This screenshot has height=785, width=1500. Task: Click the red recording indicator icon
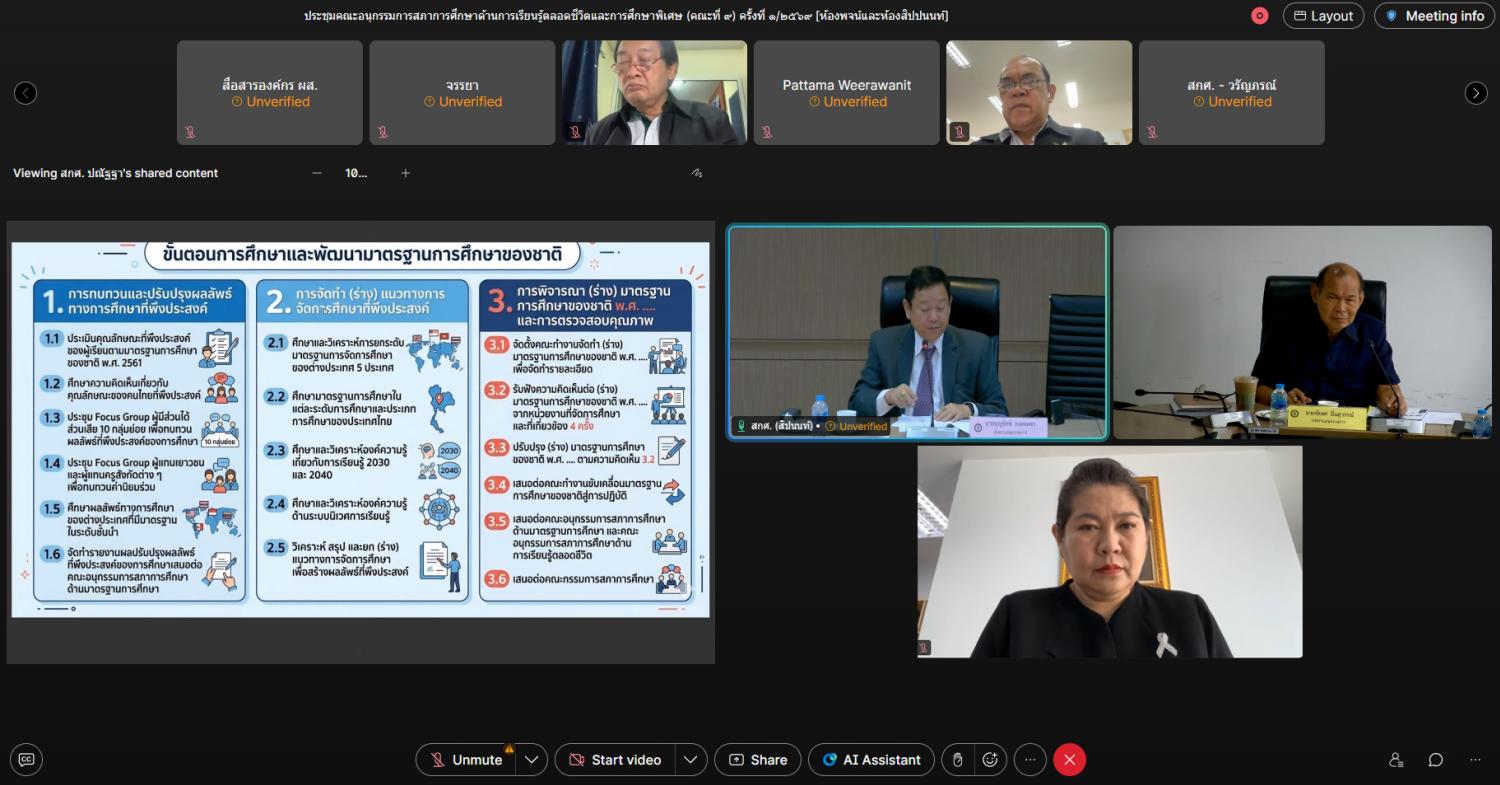(x=1259, y=16)
